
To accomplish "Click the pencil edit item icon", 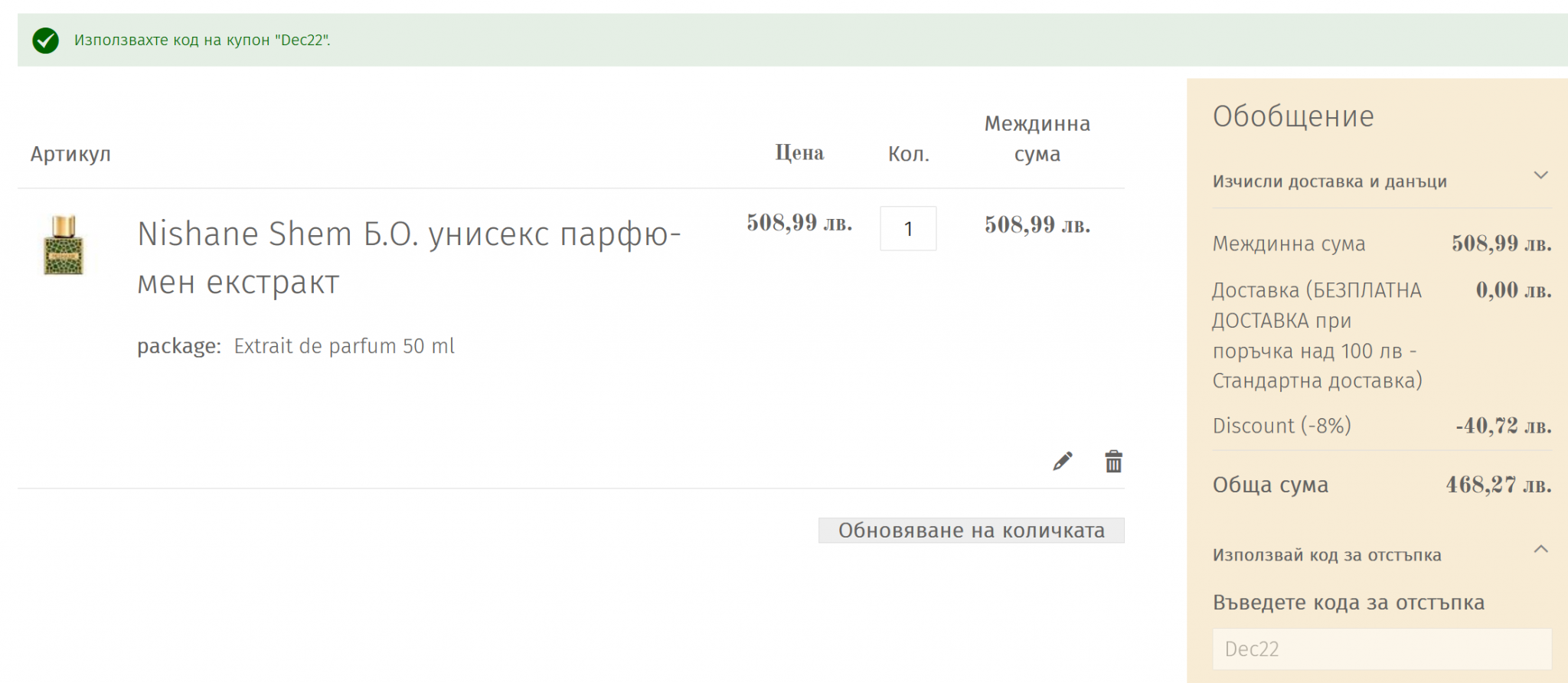I will click(1062, 461).
